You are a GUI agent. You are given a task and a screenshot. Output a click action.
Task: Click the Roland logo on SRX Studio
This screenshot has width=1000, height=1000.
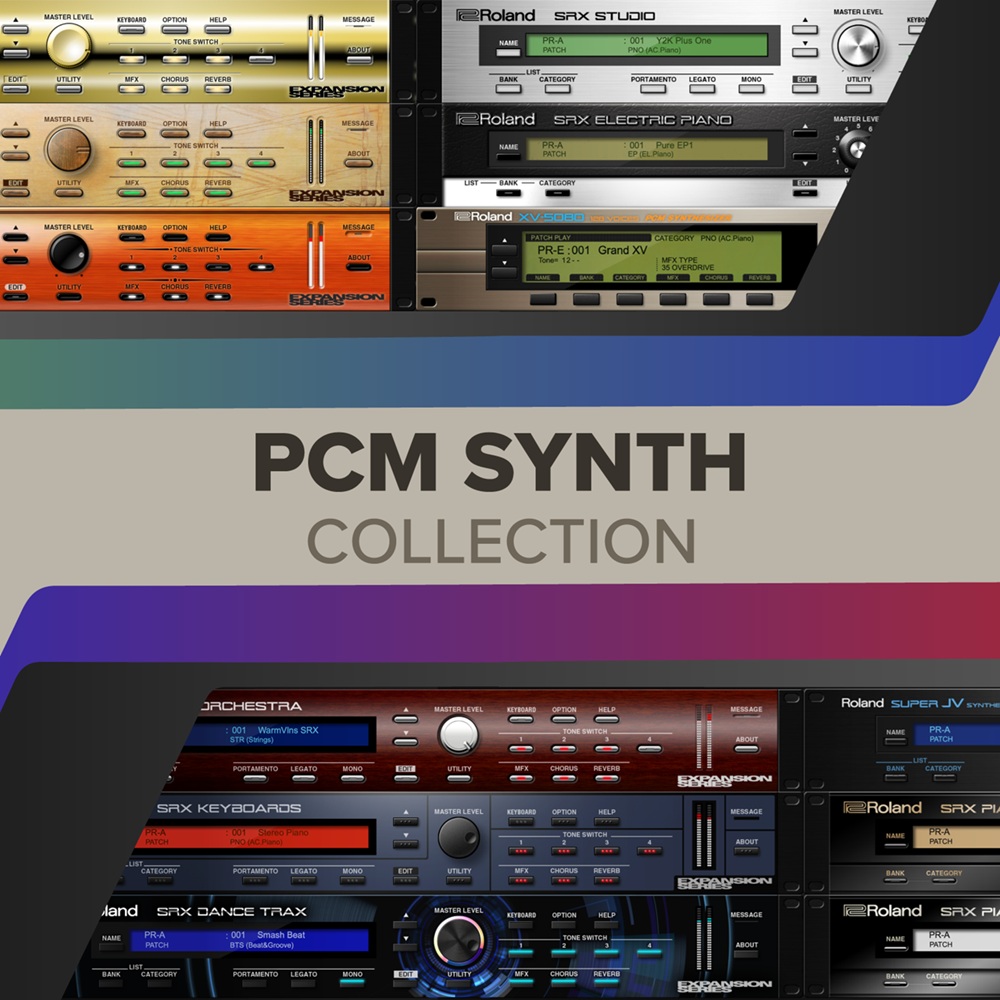495,15
